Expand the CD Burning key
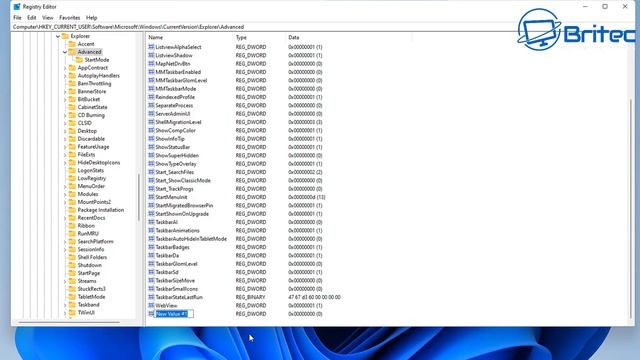The width and height of the screenshot is (640, 360). point(65,116)
